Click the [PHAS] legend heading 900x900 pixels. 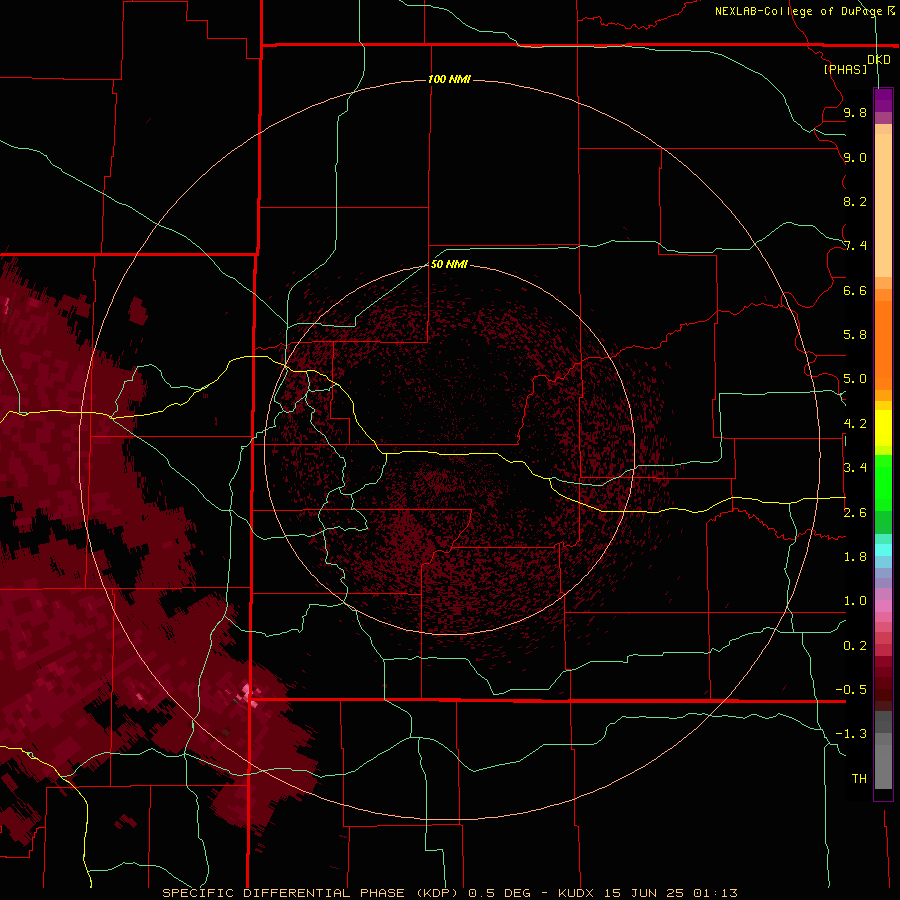[845, 69]
